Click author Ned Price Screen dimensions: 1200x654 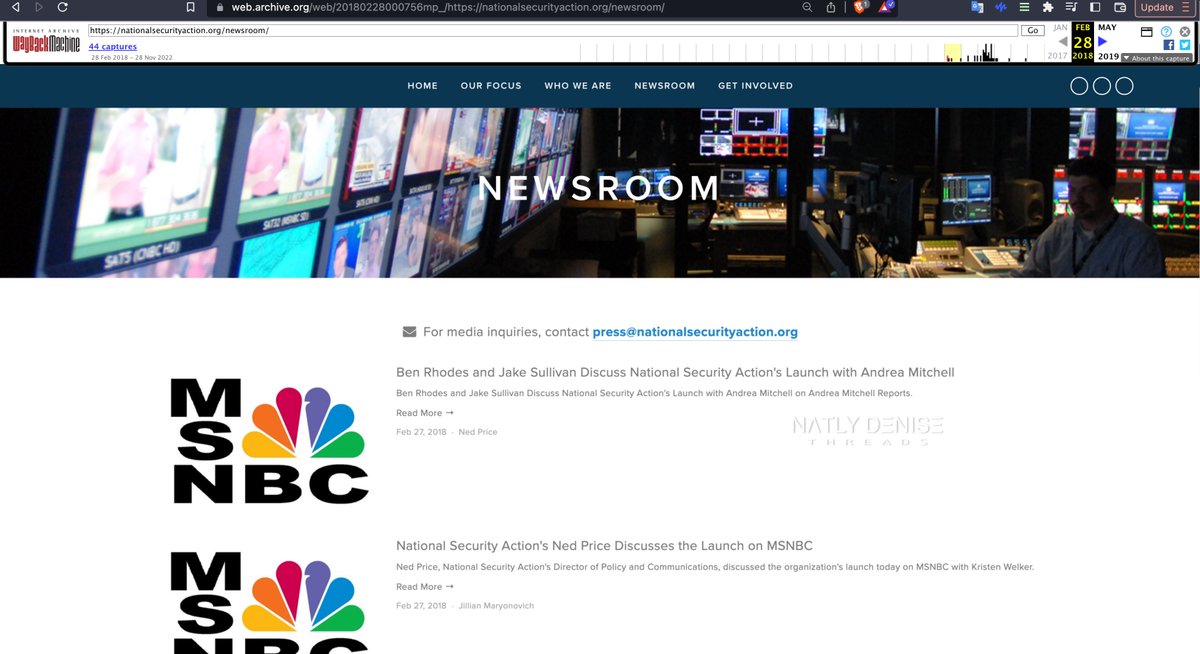point(478,432)
